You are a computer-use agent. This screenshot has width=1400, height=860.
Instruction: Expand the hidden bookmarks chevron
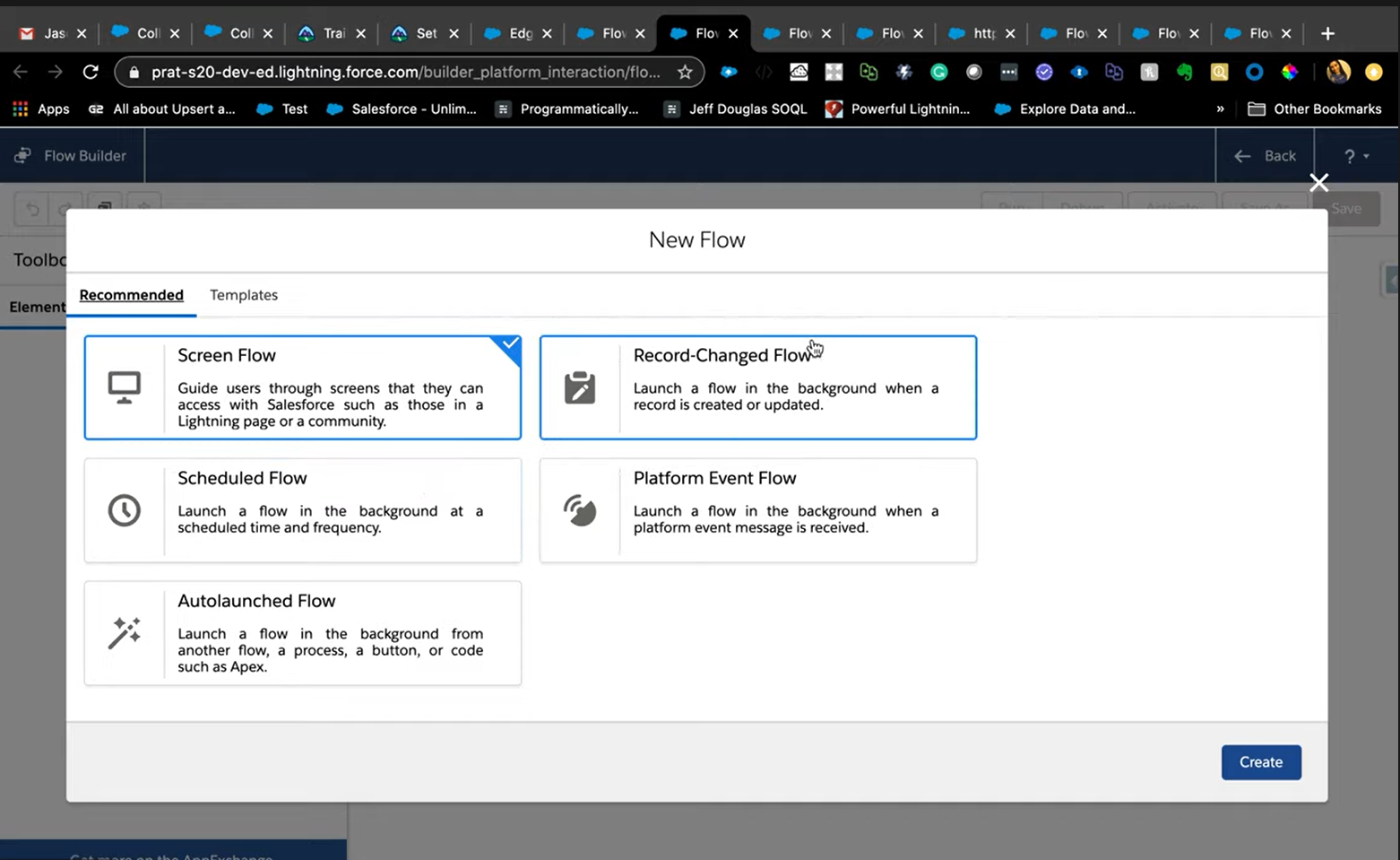point(1220,109)
